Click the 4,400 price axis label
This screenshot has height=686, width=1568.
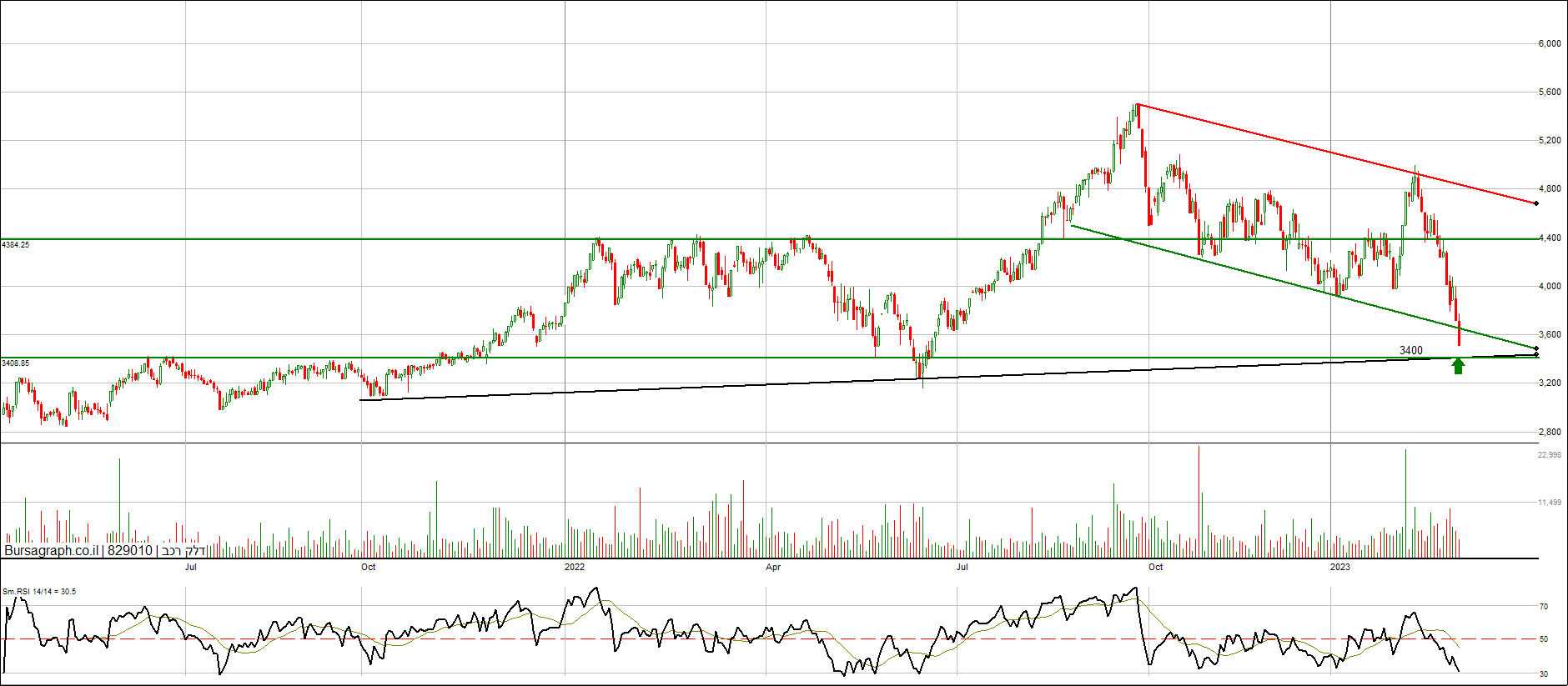(1549, 238)
